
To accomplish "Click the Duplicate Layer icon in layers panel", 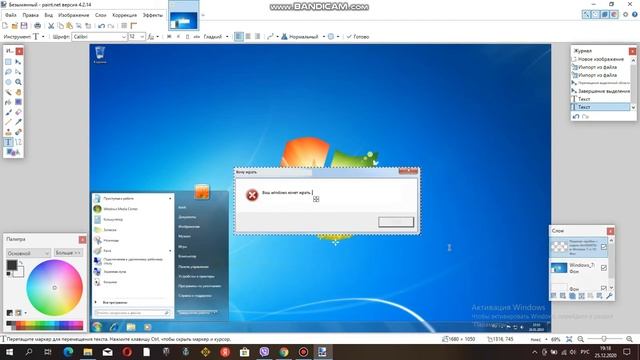I will coord(572,296).
